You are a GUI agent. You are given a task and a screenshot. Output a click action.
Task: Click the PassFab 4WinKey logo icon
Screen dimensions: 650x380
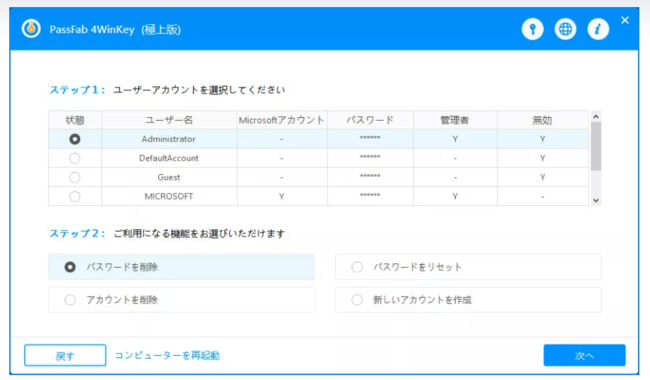coord(31,29)
